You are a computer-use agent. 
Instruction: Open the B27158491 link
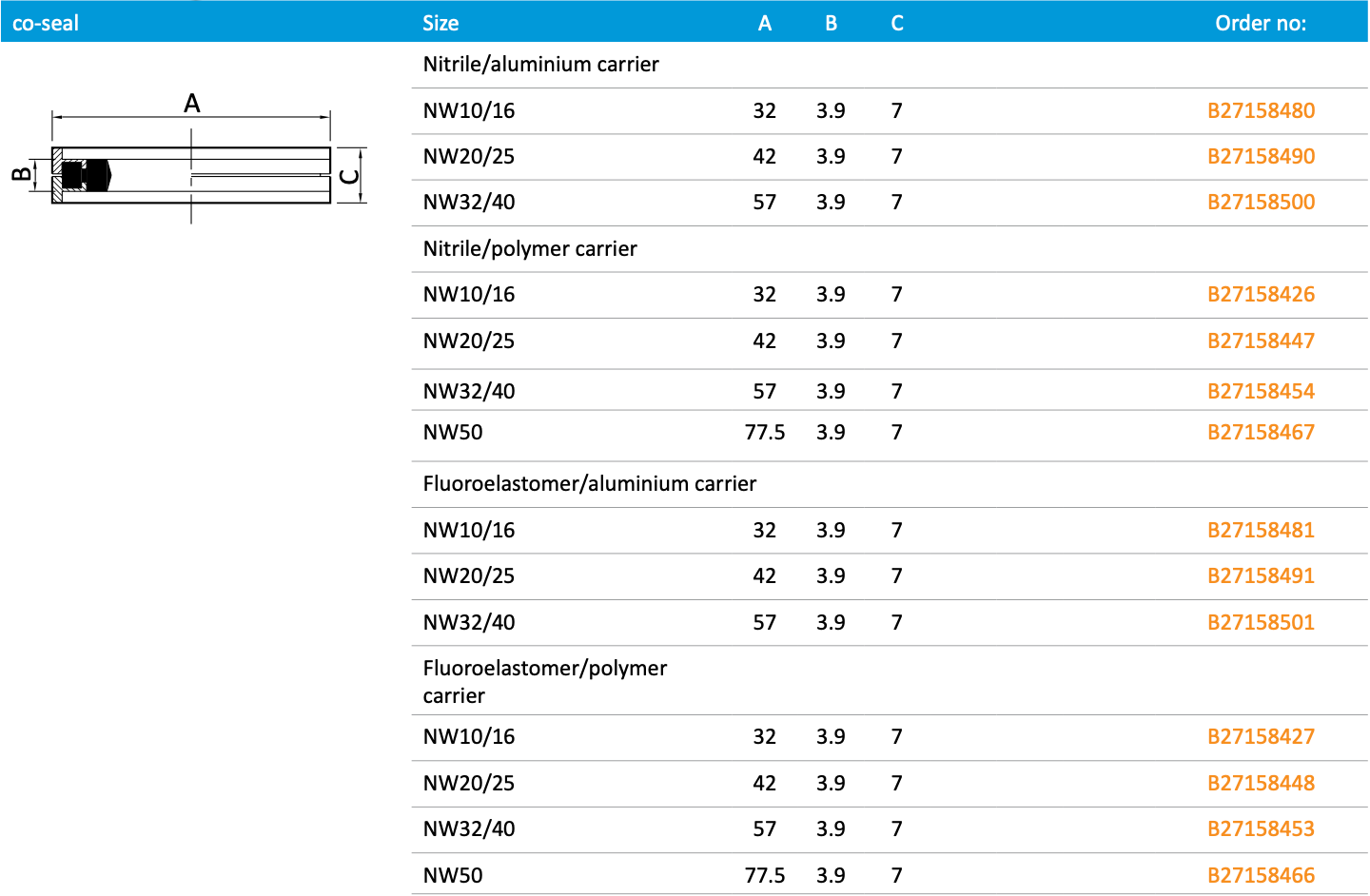1261,575
